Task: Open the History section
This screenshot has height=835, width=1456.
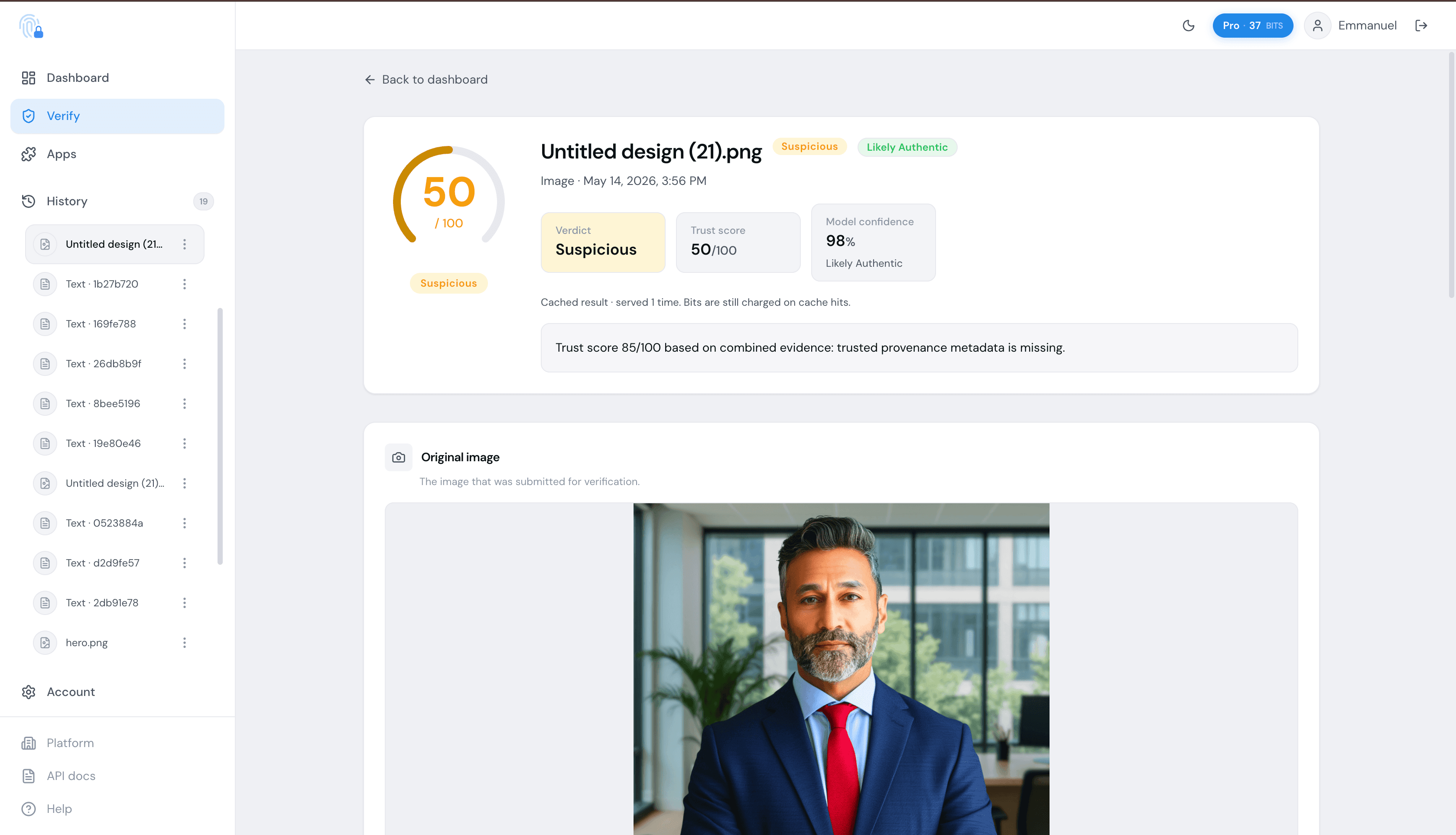Action: point(117,201)
